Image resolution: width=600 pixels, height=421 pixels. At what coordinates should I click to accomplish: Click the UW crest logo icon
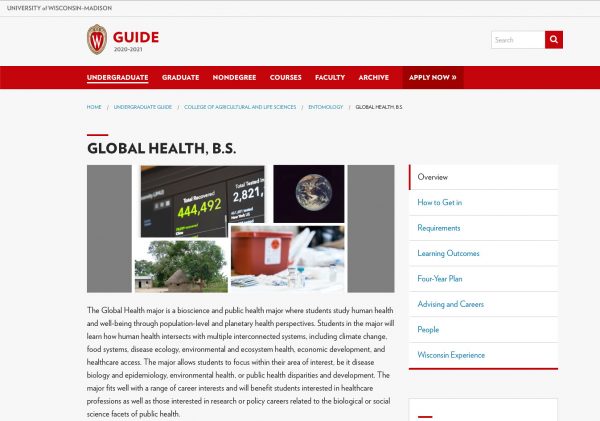tap(97, 40)
